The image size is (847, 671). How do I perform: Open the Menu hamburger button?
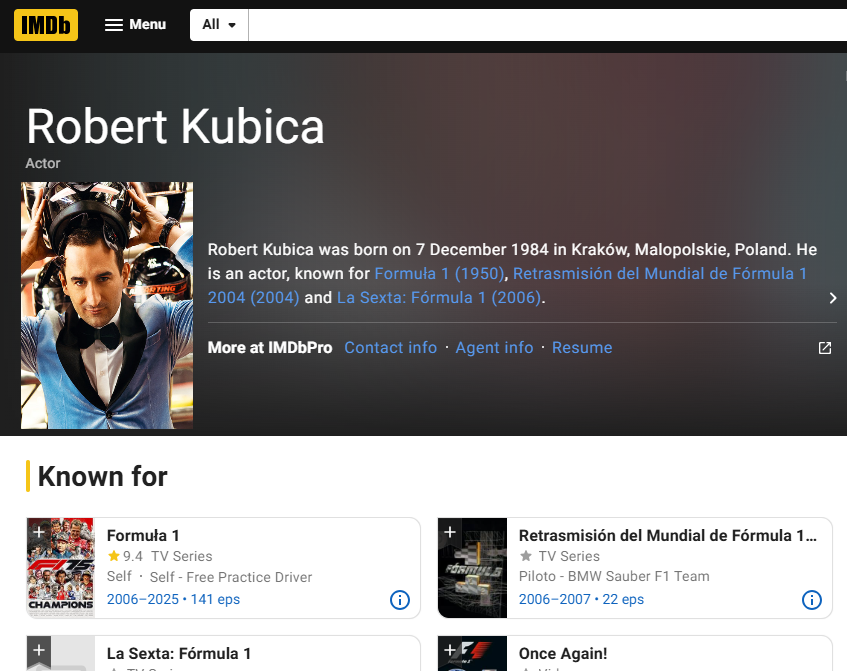click(135, 24)
